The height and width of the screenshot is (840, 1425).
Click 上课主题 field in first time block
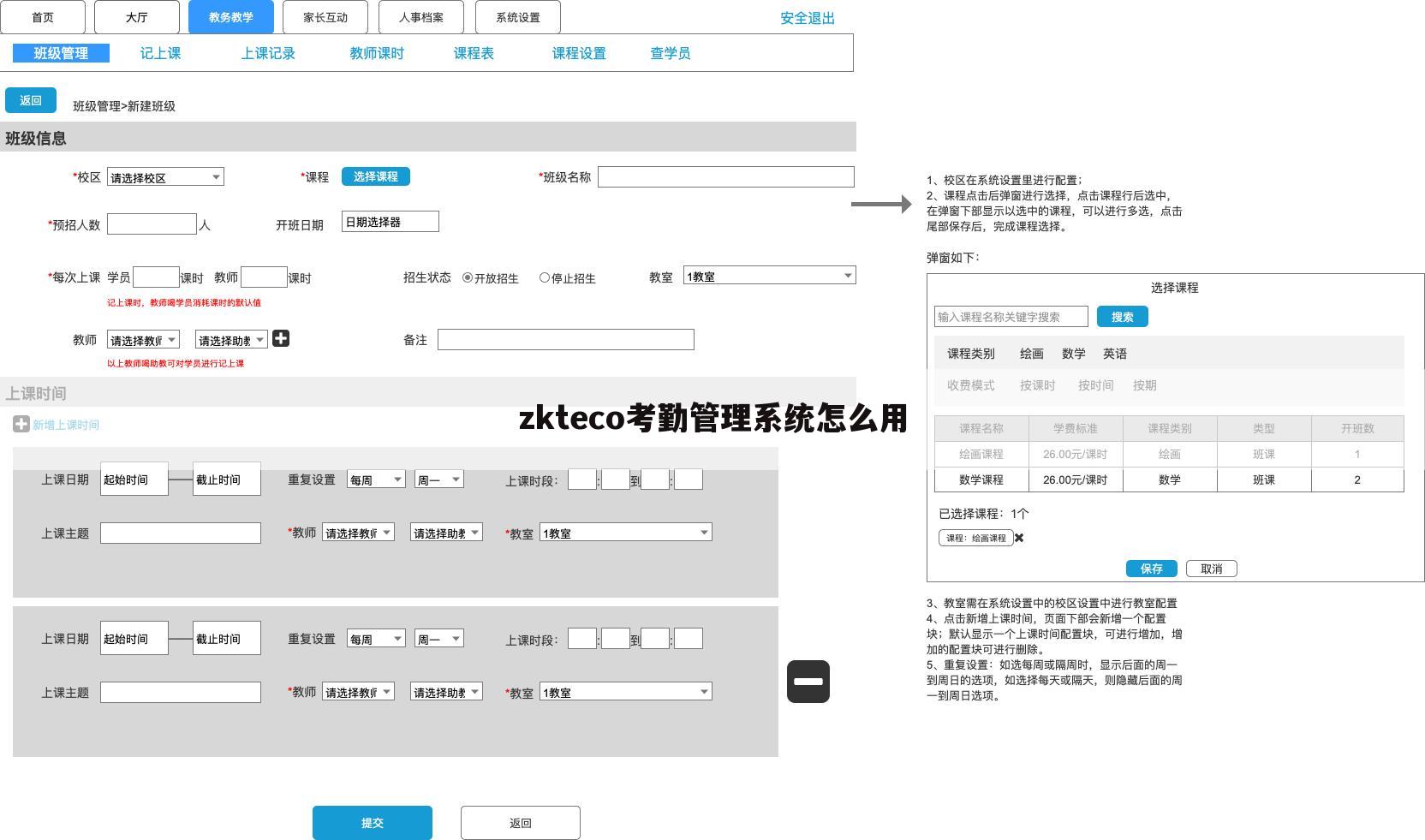pyautogui.click(x=181, y=533)
